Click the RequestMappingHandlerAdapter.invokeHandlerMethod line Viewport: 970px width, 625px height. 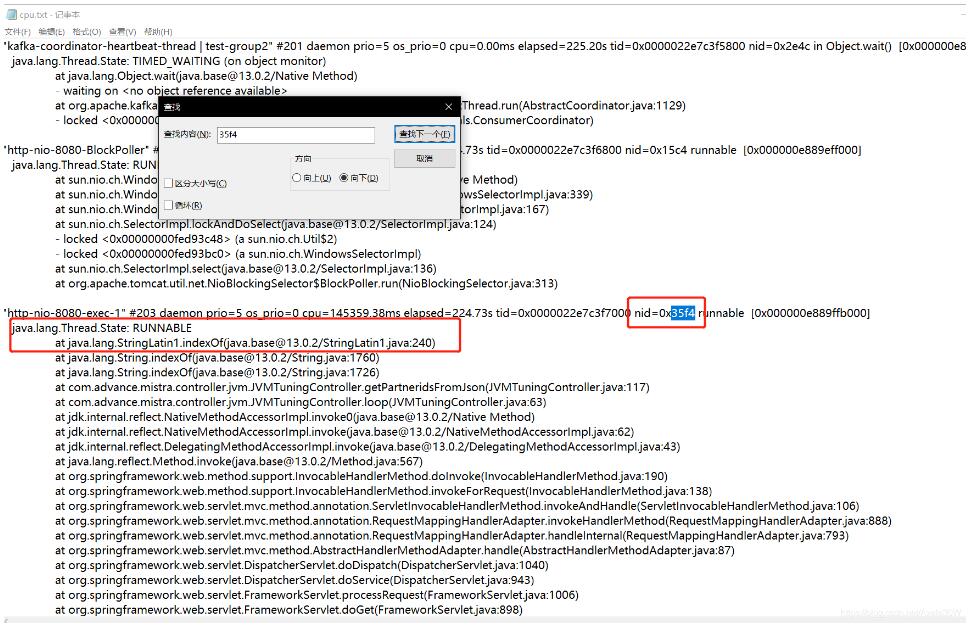(473, 521)
